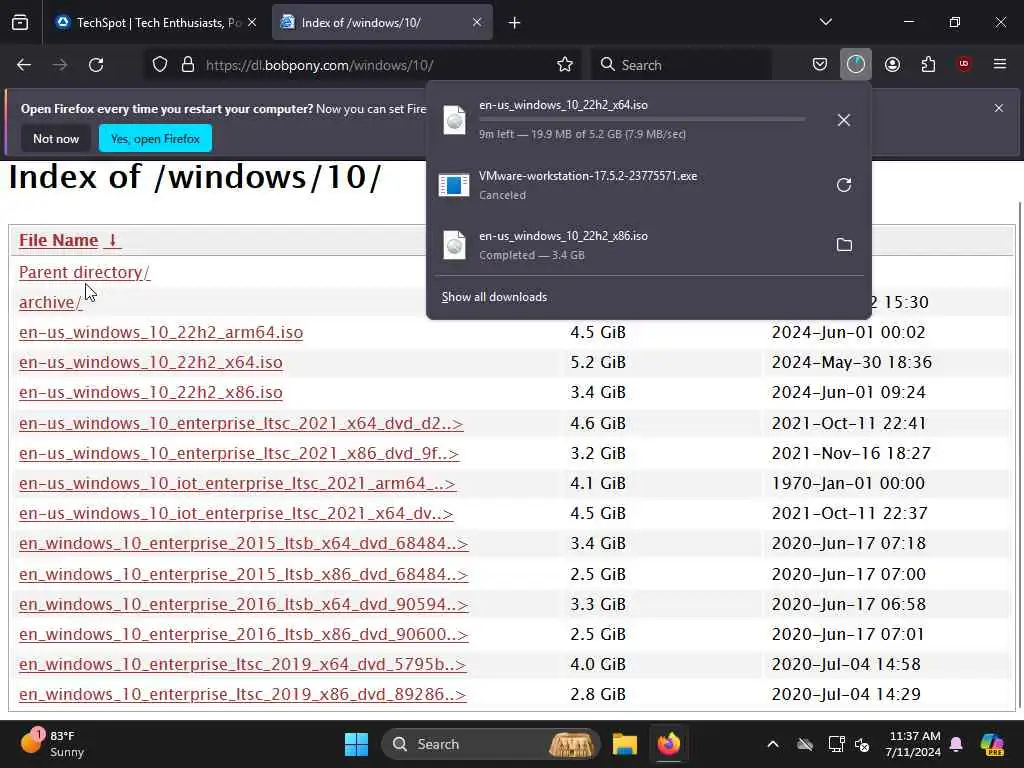The height and width of the screenshot is (768, 1024).
Task: Open Firefox View icon in tab bar
Action: [x=20, y=22]
